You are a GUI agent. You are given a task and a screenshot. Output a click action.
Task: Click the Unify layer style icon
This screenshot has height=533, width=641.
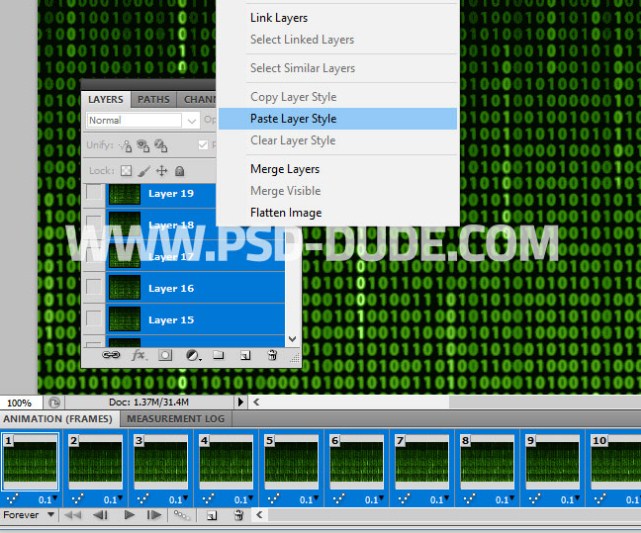click(x=161, y=146)
